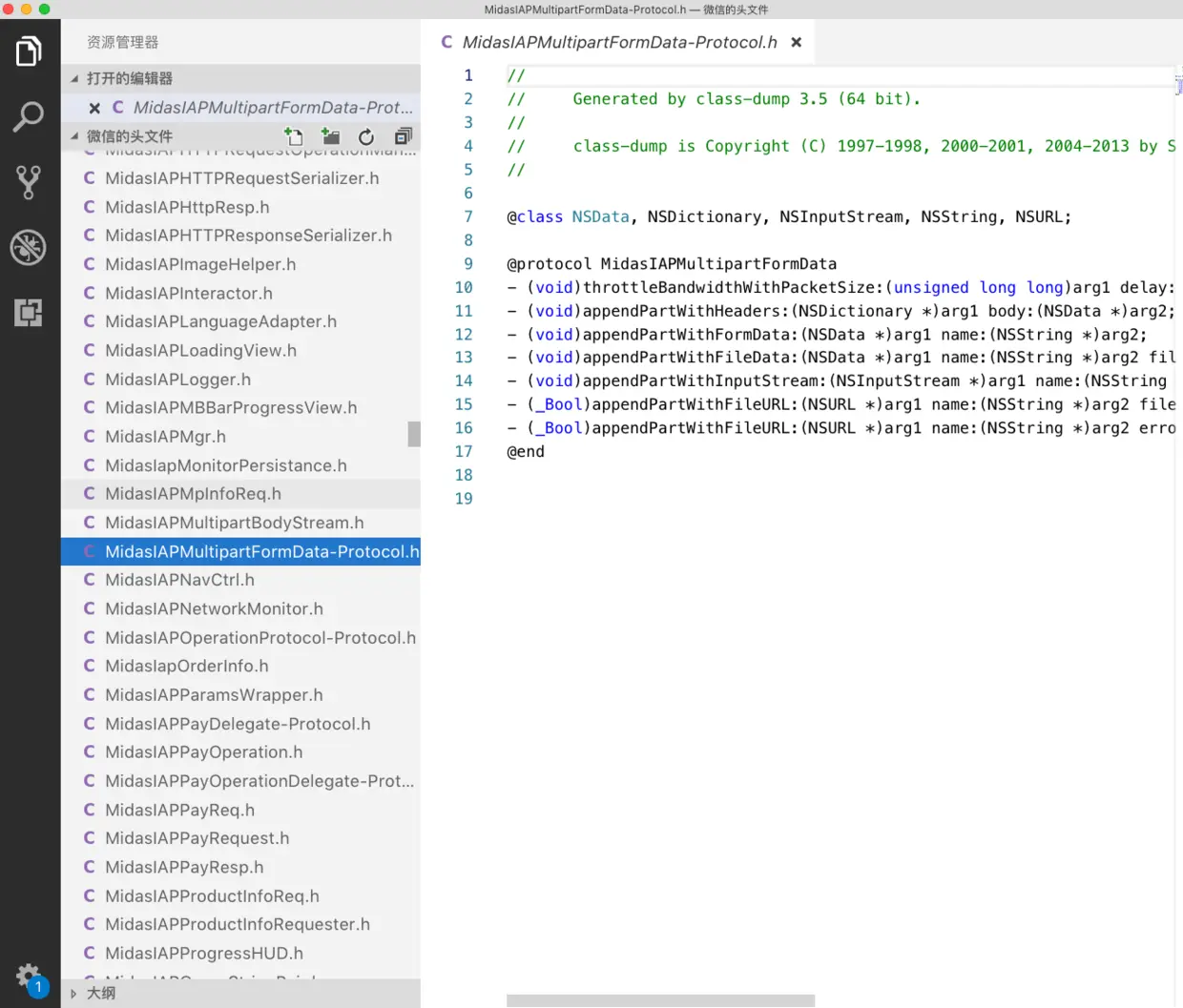Click the @protocol MidasIAPMultipartFormData line
1183x1008 pixels.
pos(671,264)
